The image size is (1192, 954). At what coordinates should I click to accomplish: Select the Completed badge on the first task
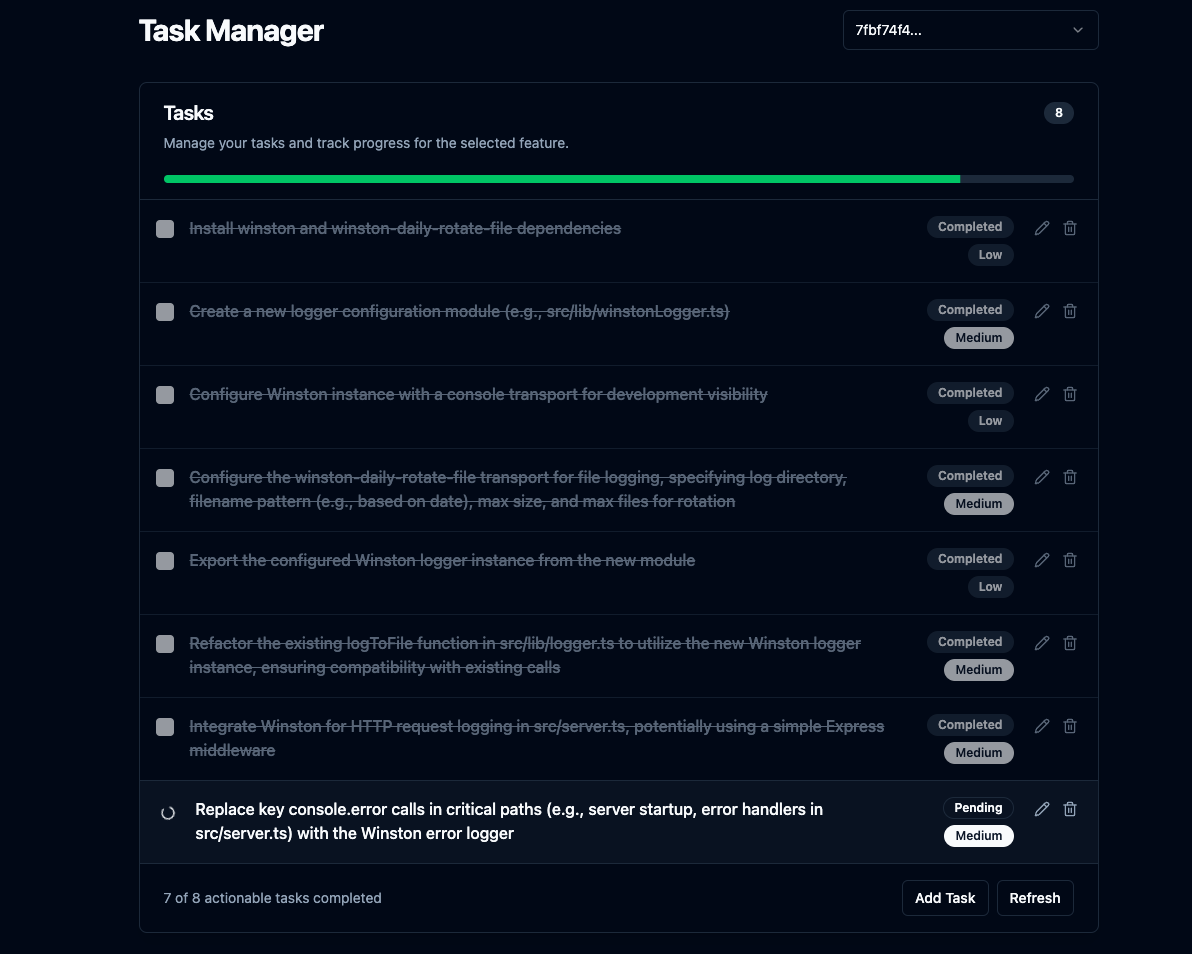tap(970, 227)
